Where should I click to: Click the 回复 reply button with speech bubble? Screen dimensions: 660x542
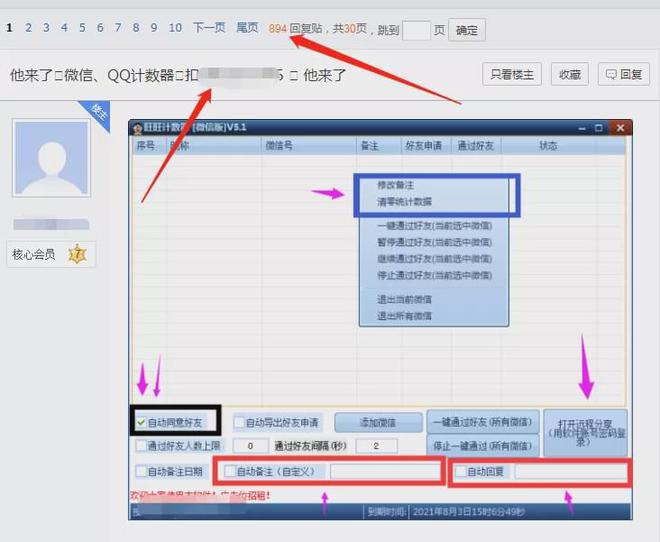[x=622, y=74]
